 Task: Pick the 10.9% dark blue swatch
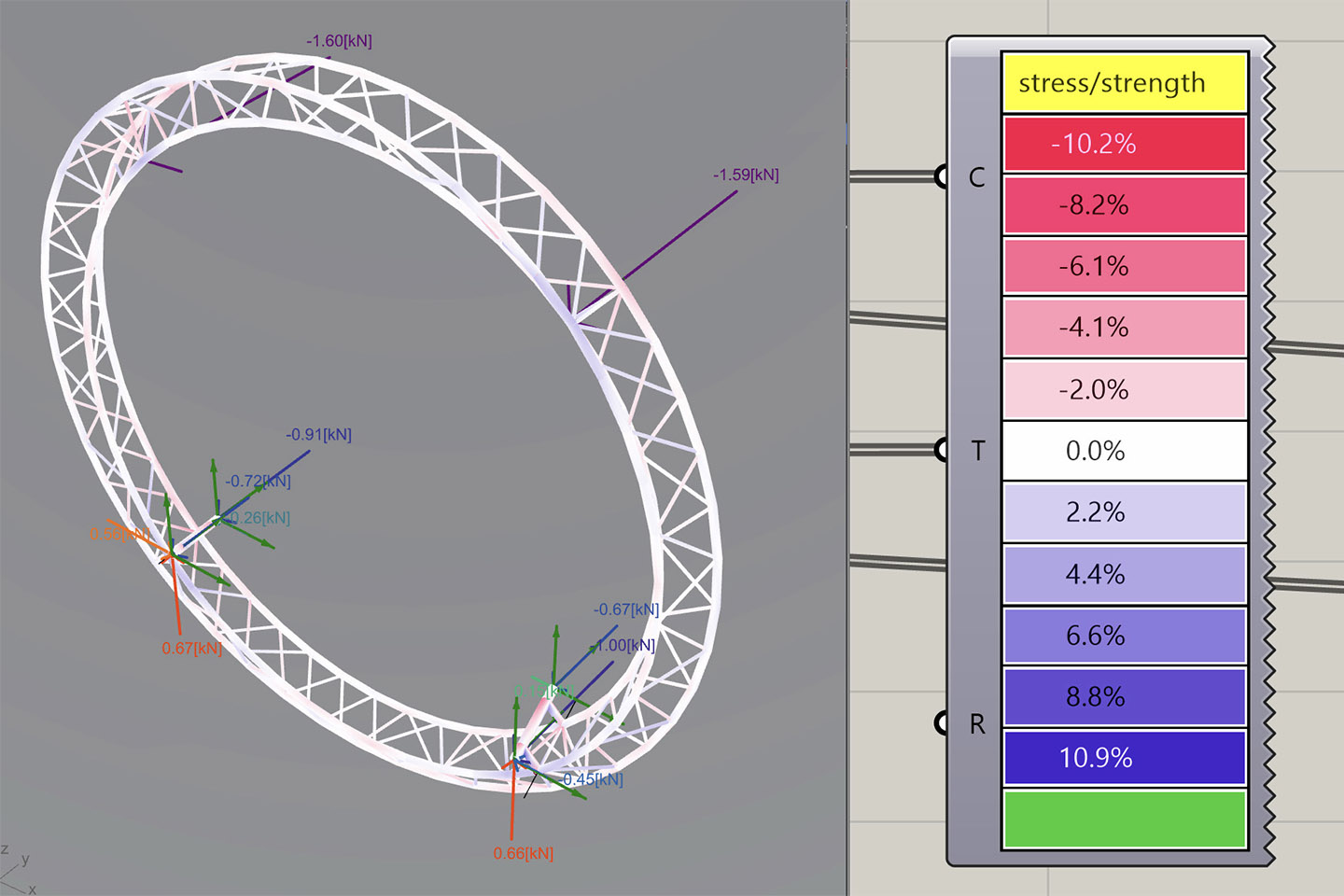[1124, 758]
